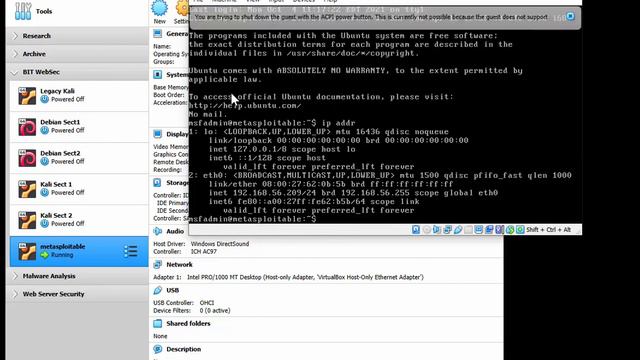Click the USB section icon
The width and height of the screenshot is (640, 360).
click(158, 290)
